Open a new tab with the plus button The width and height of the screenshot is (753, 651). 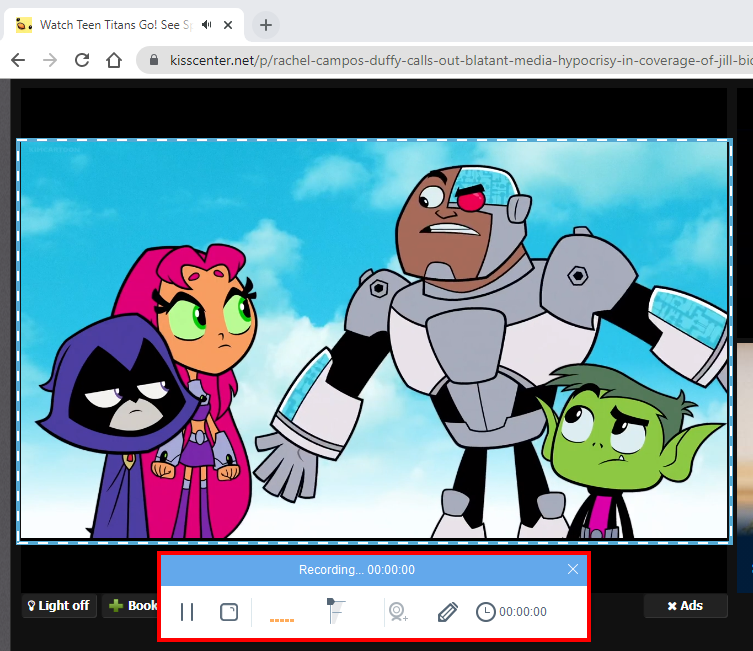(266, 24)
